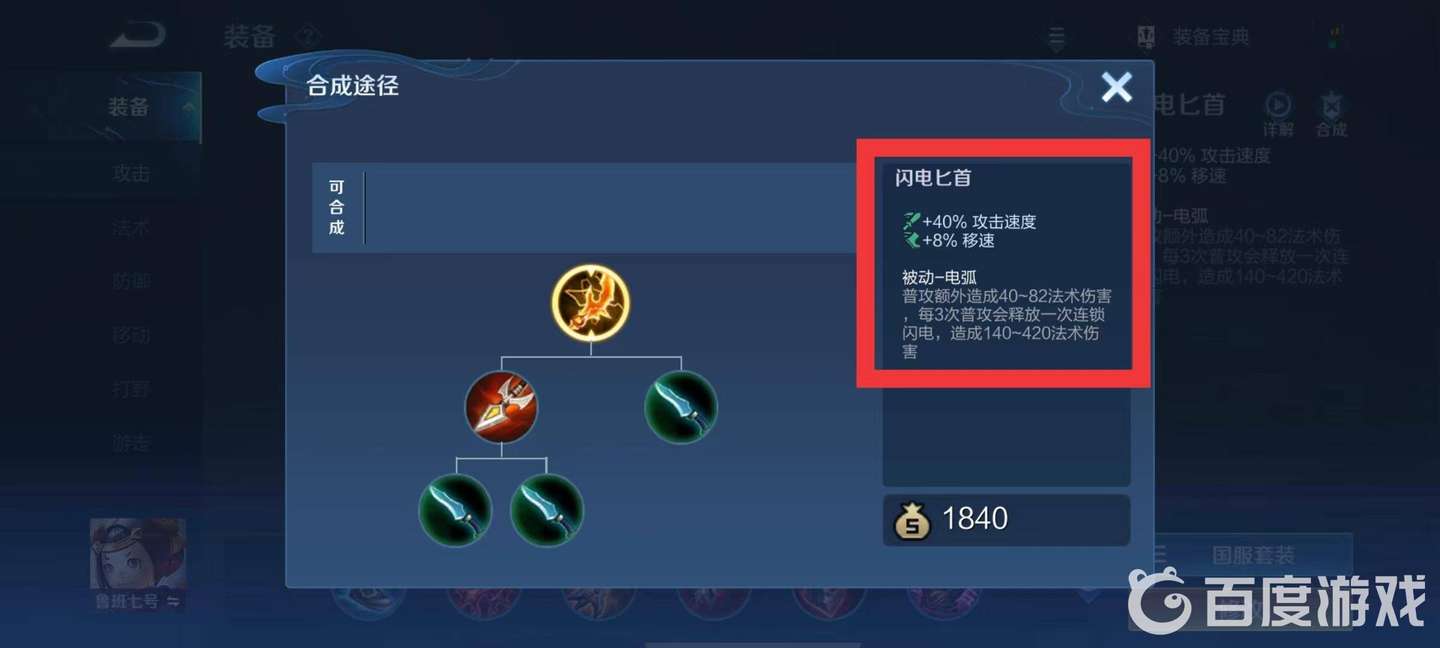
Task: Open the 防御 category tab
Action: 131,282
